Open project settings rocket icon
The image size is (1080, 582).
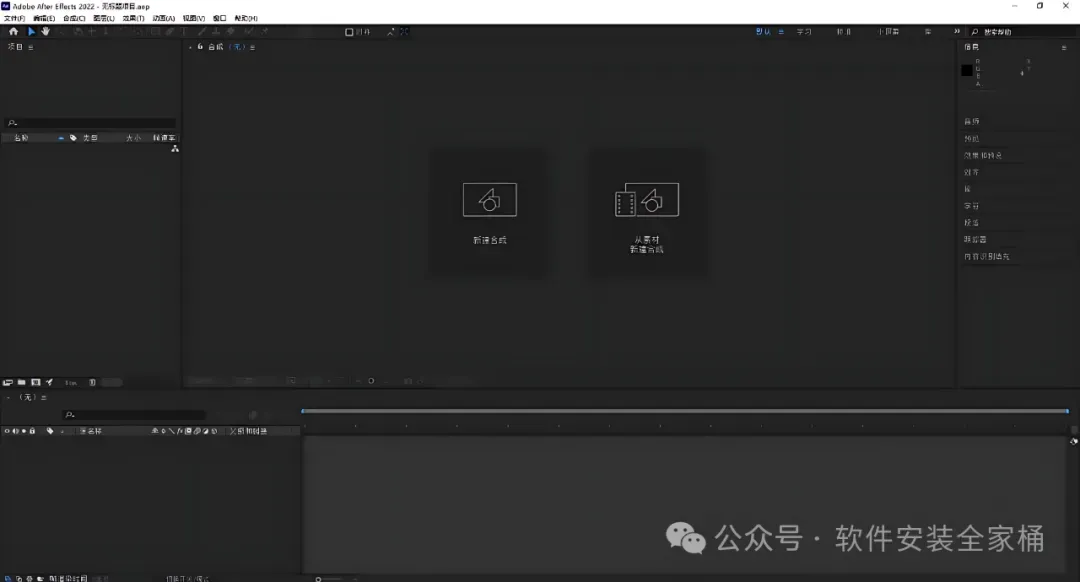pos(50,382)
